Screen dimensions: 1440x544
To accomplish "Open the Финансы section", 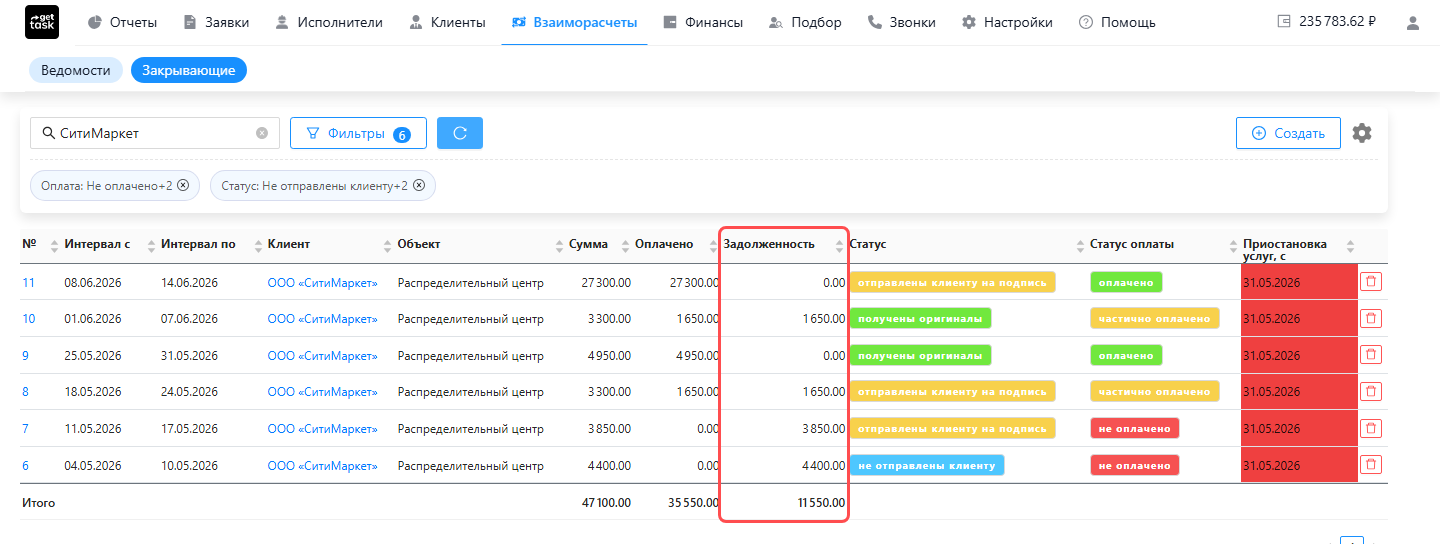I will tap(703, 22).
